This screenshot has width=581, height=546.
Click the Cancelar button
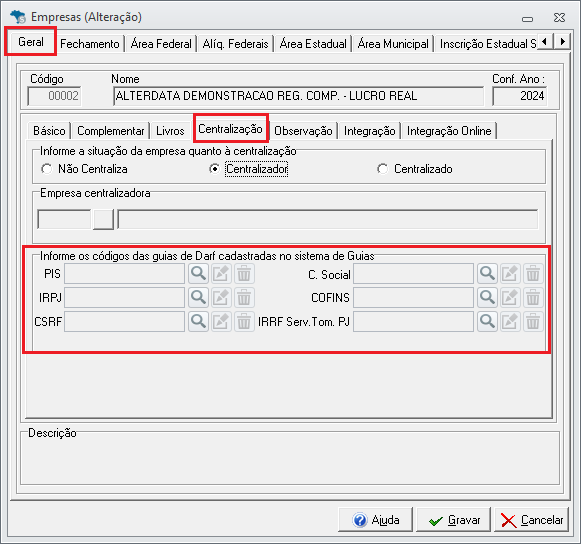coord(531,520)
